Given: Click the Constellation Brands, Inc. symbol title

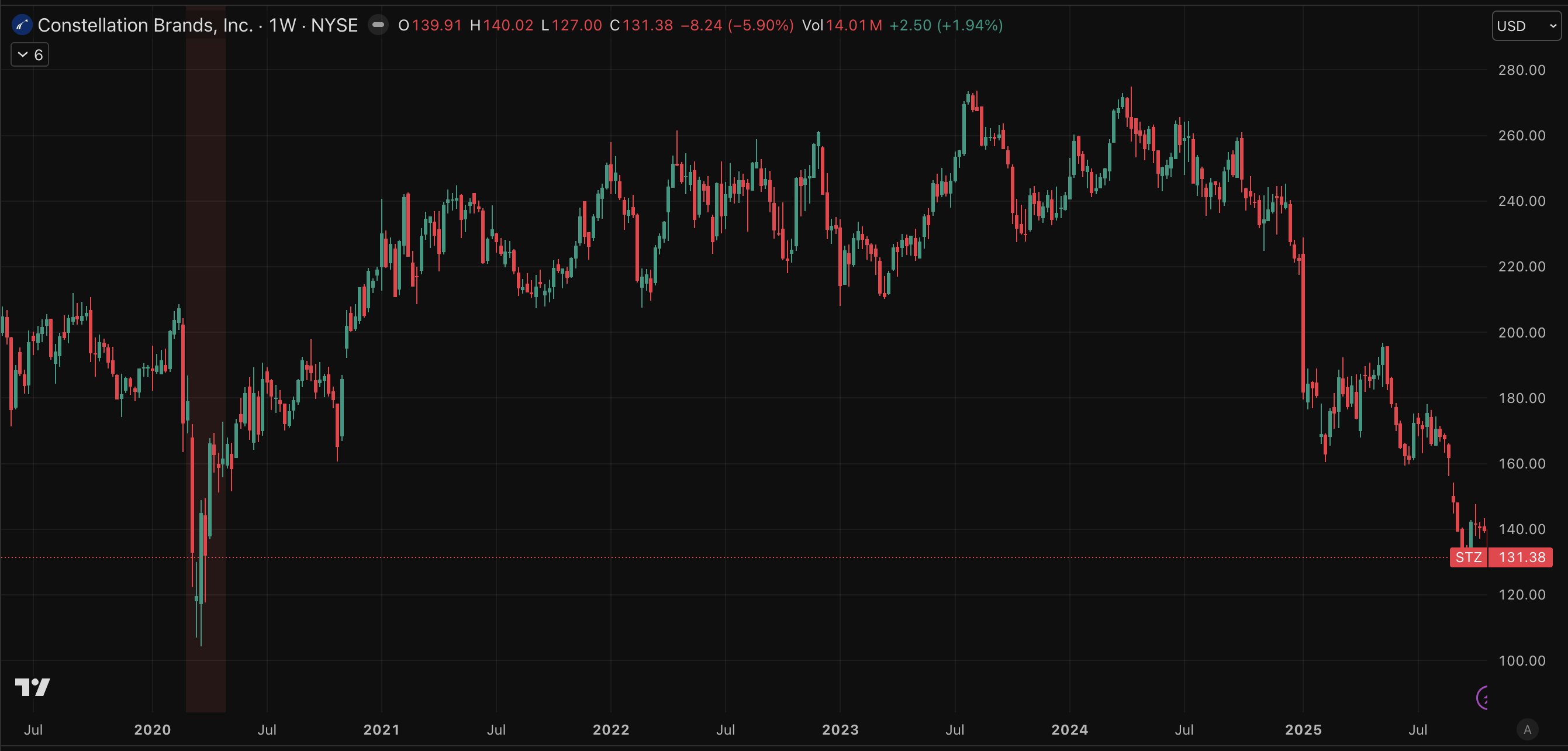Looking at the screenshot, I should click(145, 25).
